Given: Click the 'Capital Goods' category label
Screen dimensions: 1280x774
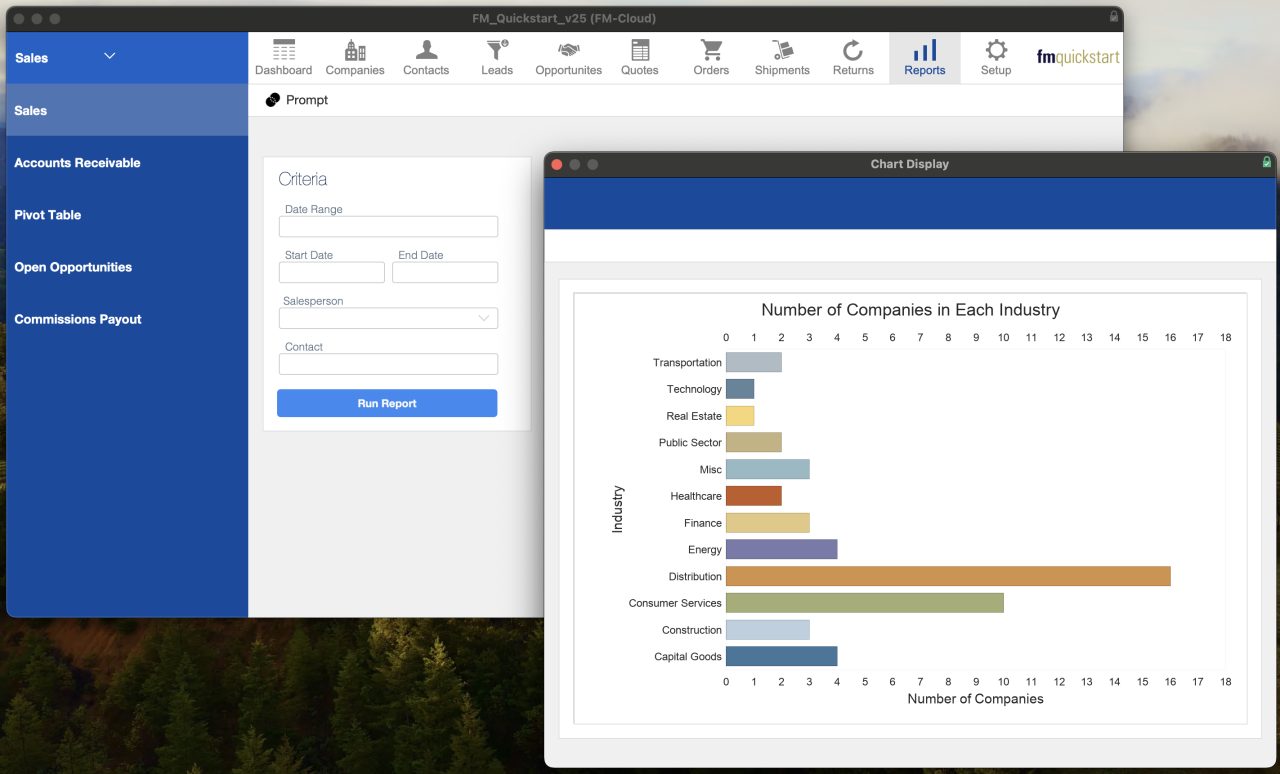Looking at the screenshot, I should (x=688, y=656).
